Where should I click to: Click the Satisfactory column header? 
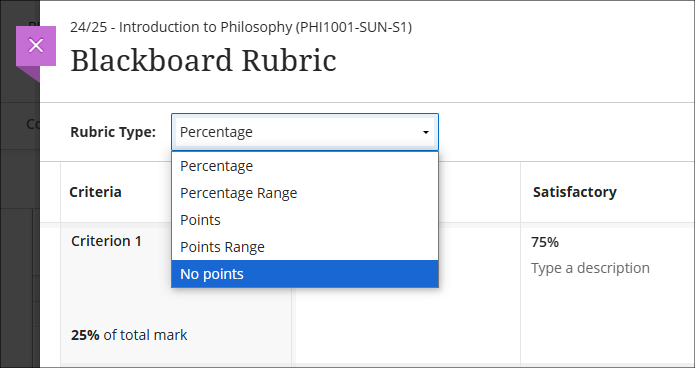click(574, 192)
